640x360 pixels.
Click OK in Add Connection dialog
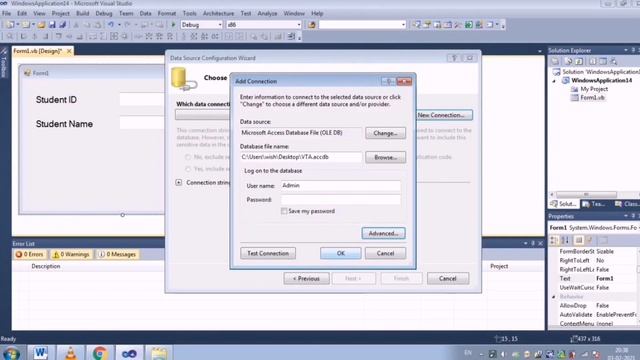coord(340,253)
